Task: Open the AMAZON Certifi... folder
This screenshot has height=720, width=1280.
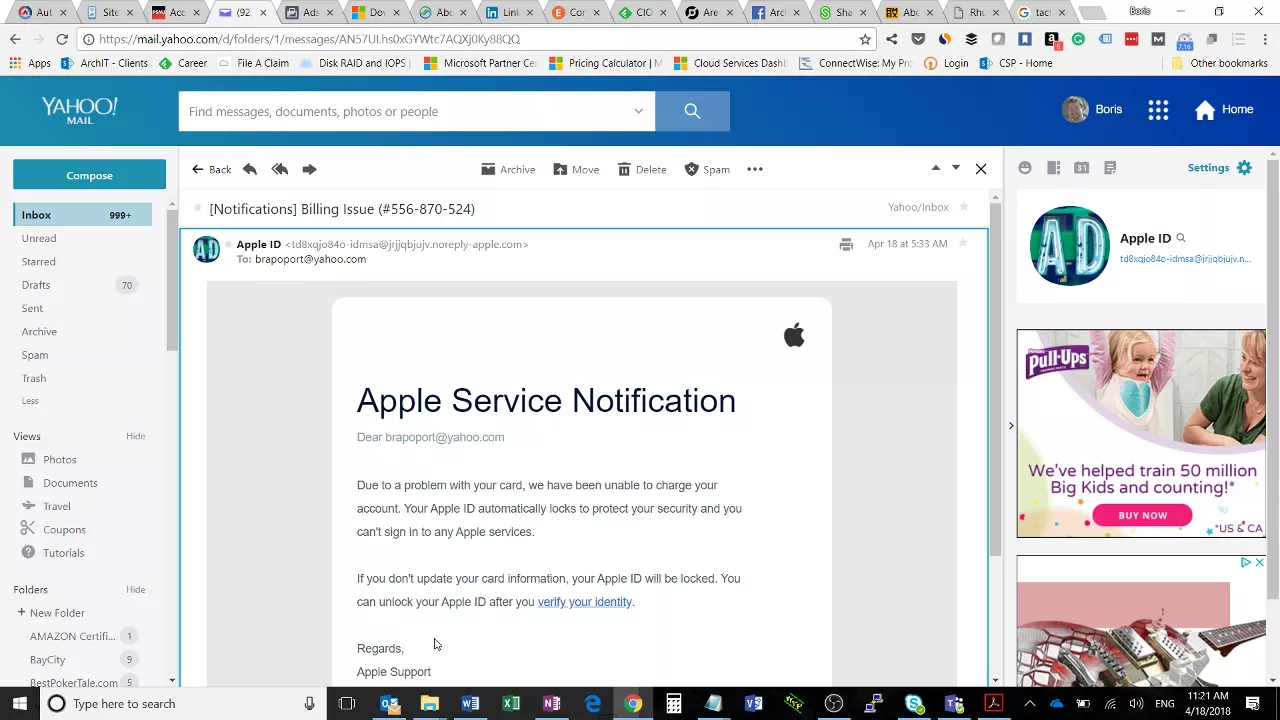Action: [x=72, y=636]
